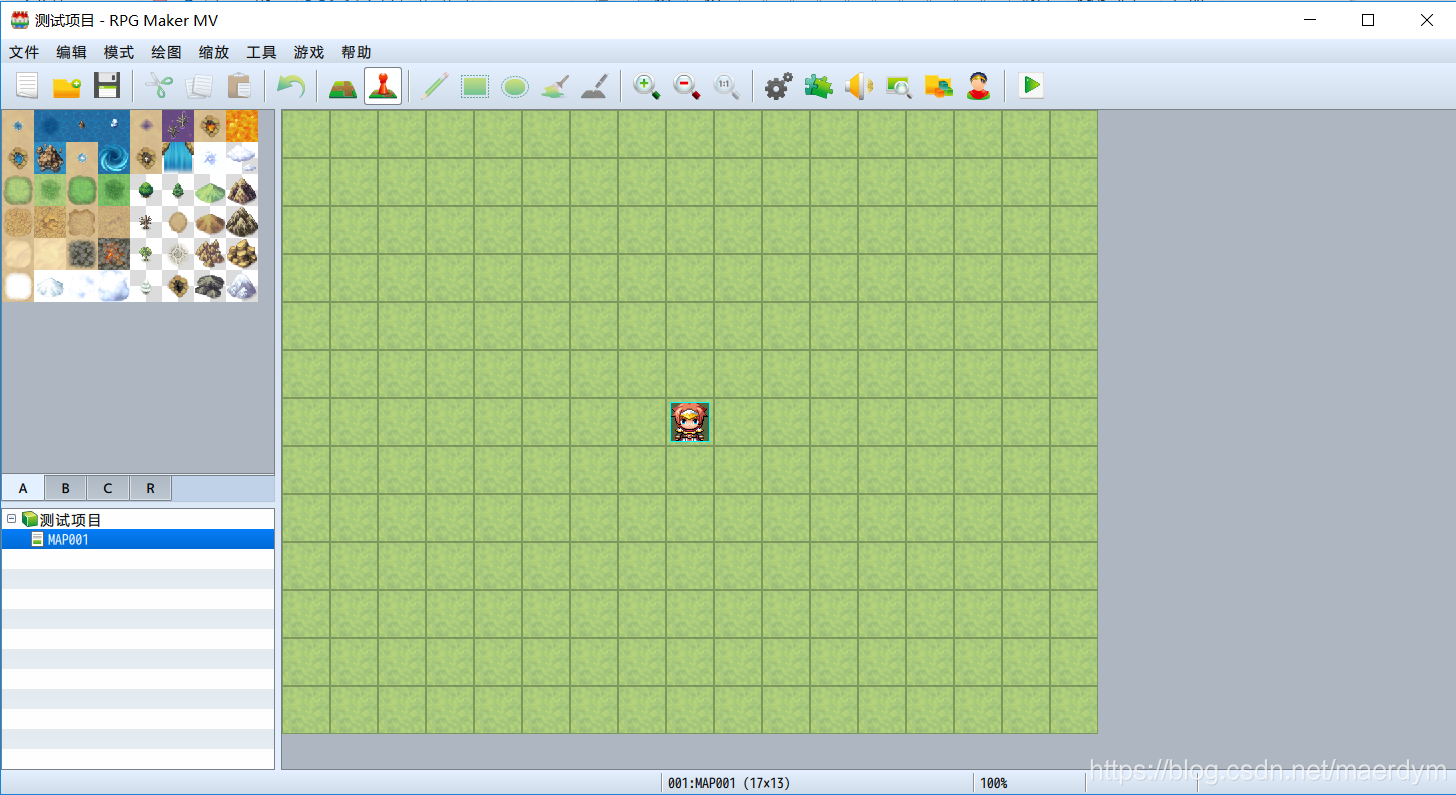Open the 绘图 menu

(166, 52)
